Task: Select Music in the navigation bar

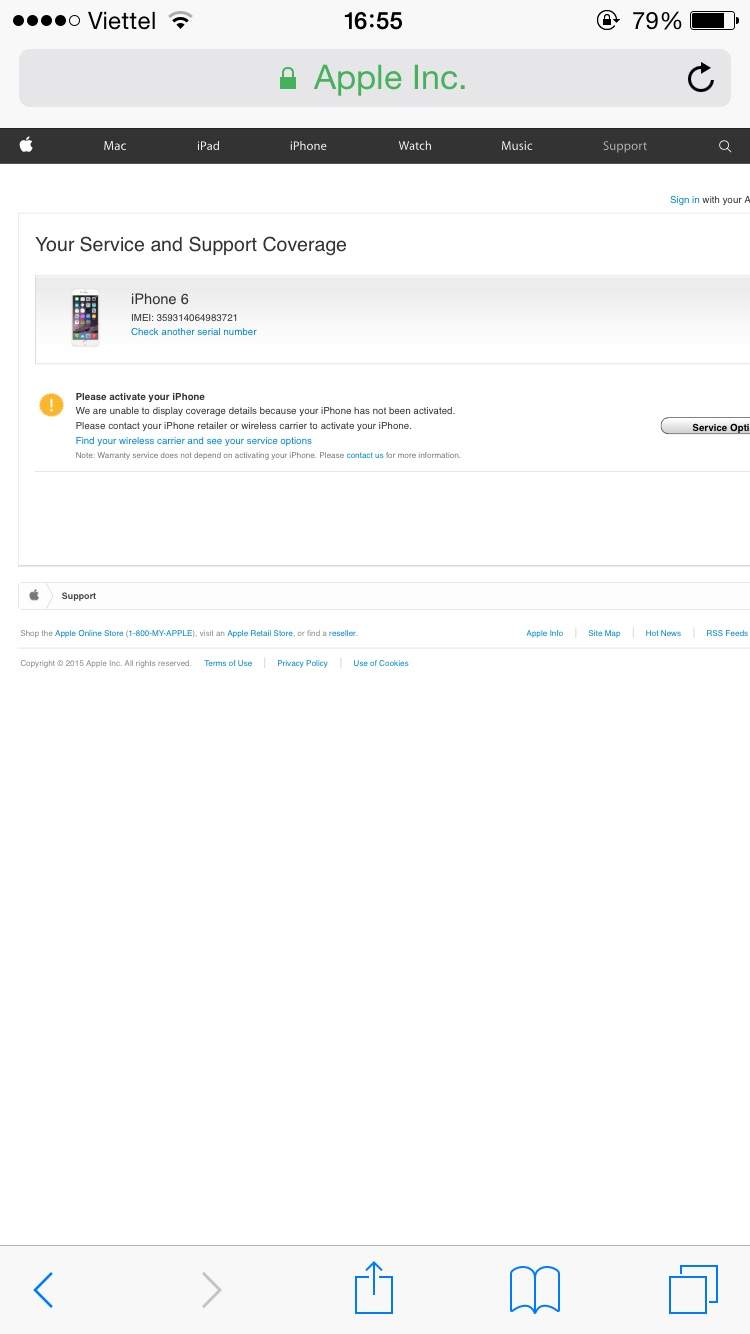Action: point(517,146)
